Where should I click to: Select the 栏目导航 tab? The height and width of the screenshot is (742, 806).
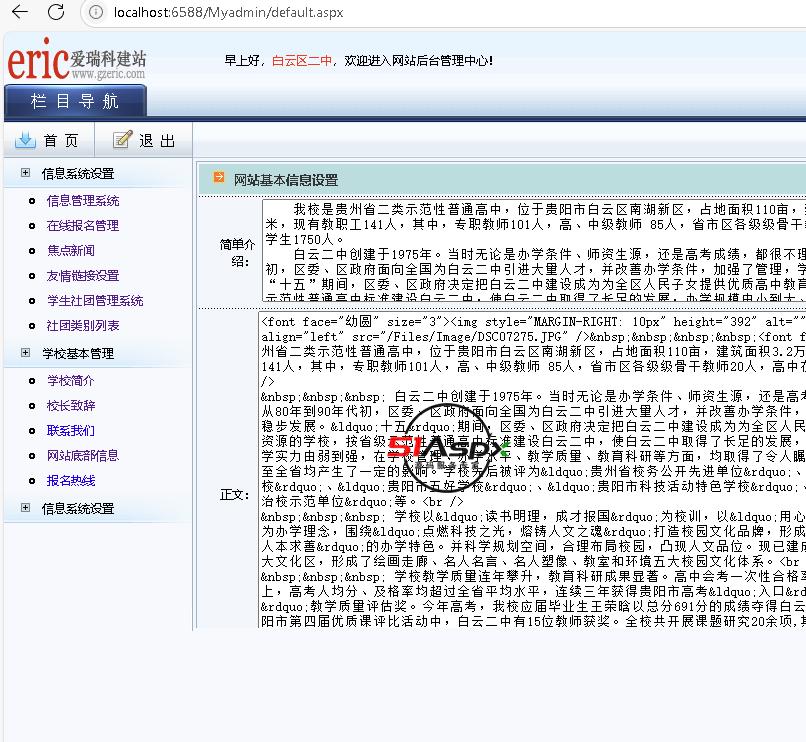tap(75, 101)
